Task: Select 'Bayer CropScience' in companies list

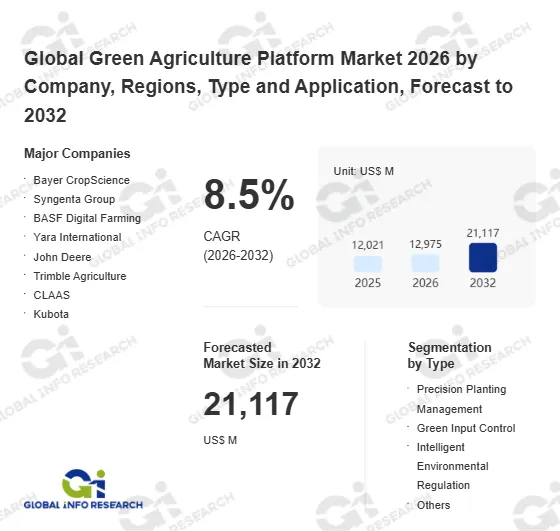Action: tap(81, 180)
